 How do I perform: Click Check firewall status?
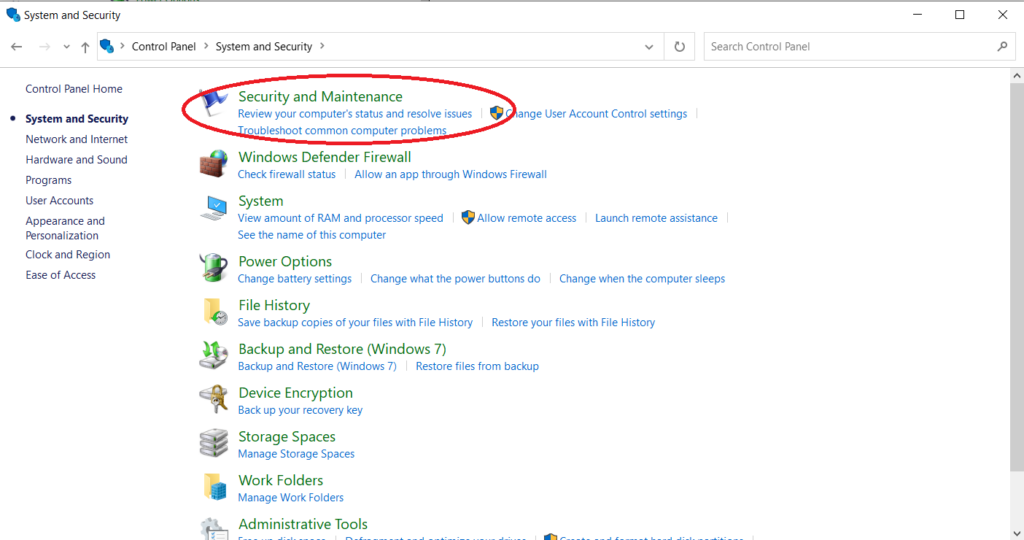tap(287, 174)
